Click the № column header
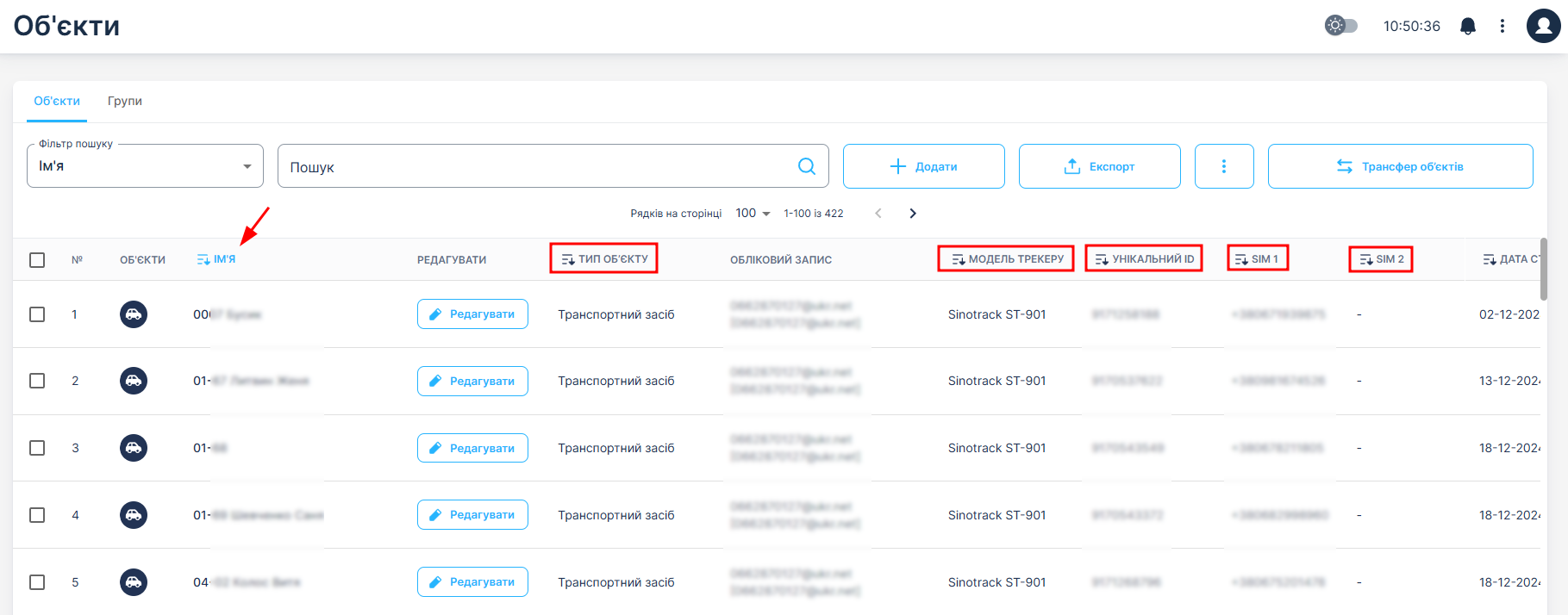The width and height of the screenshot is (1568, 615). [x=77, y=259]
